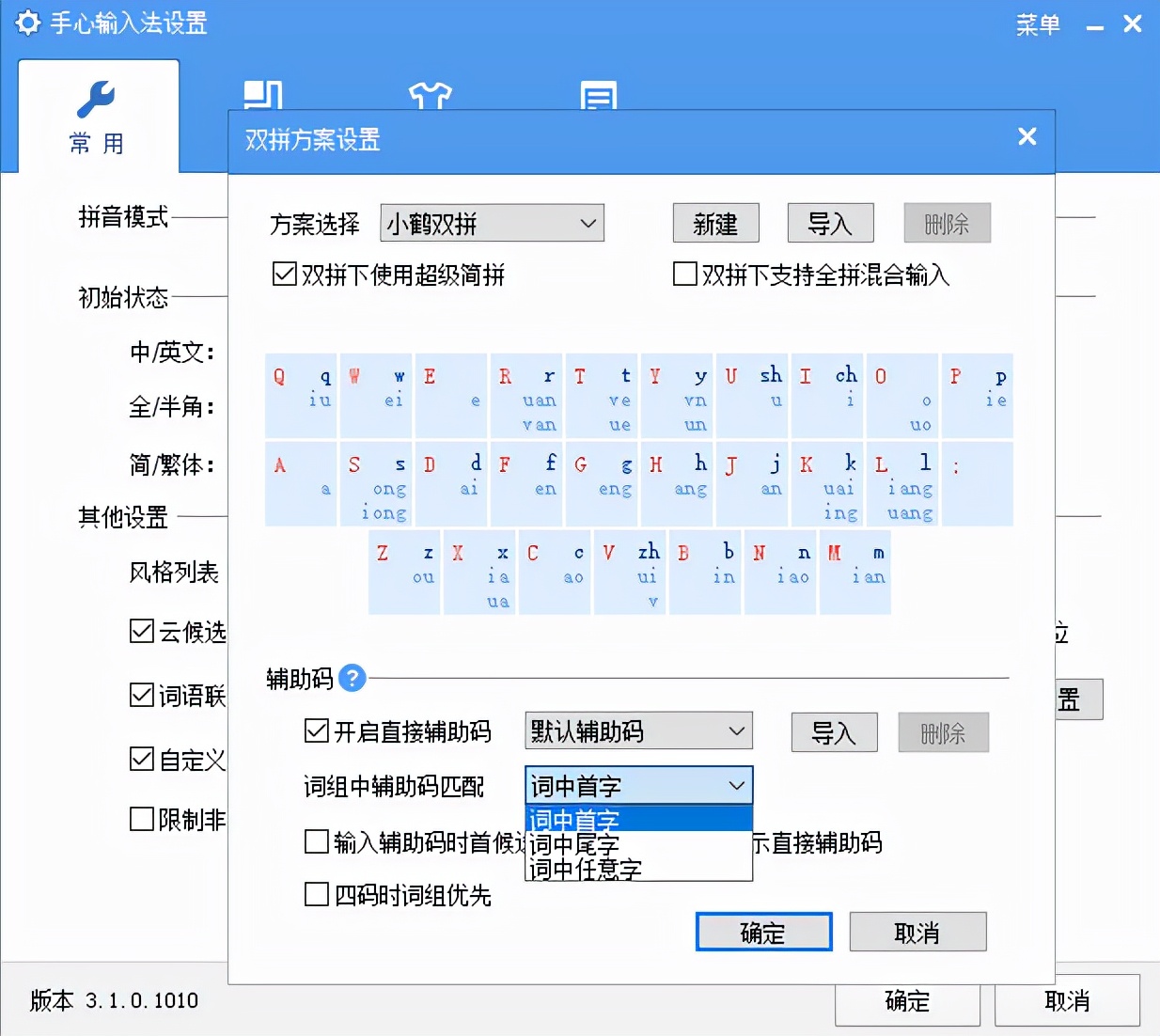
Task: Disable the 开启直接辅助码 checkbox
Action: click(x=317, y=731)
